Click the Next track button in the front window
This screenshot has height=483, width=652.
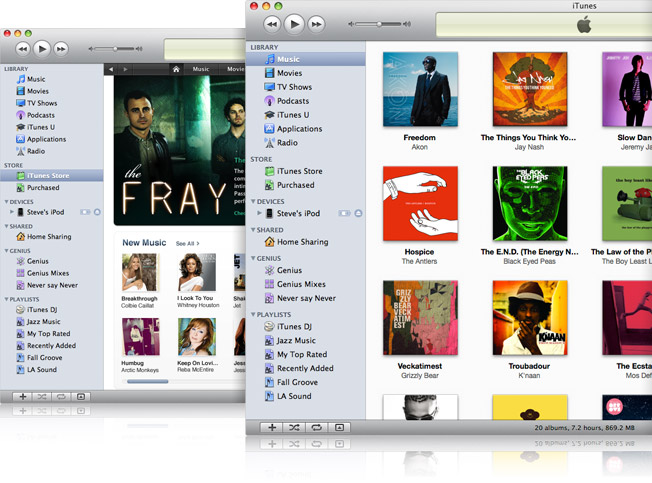pyautogui.click(x=318, y=23)
